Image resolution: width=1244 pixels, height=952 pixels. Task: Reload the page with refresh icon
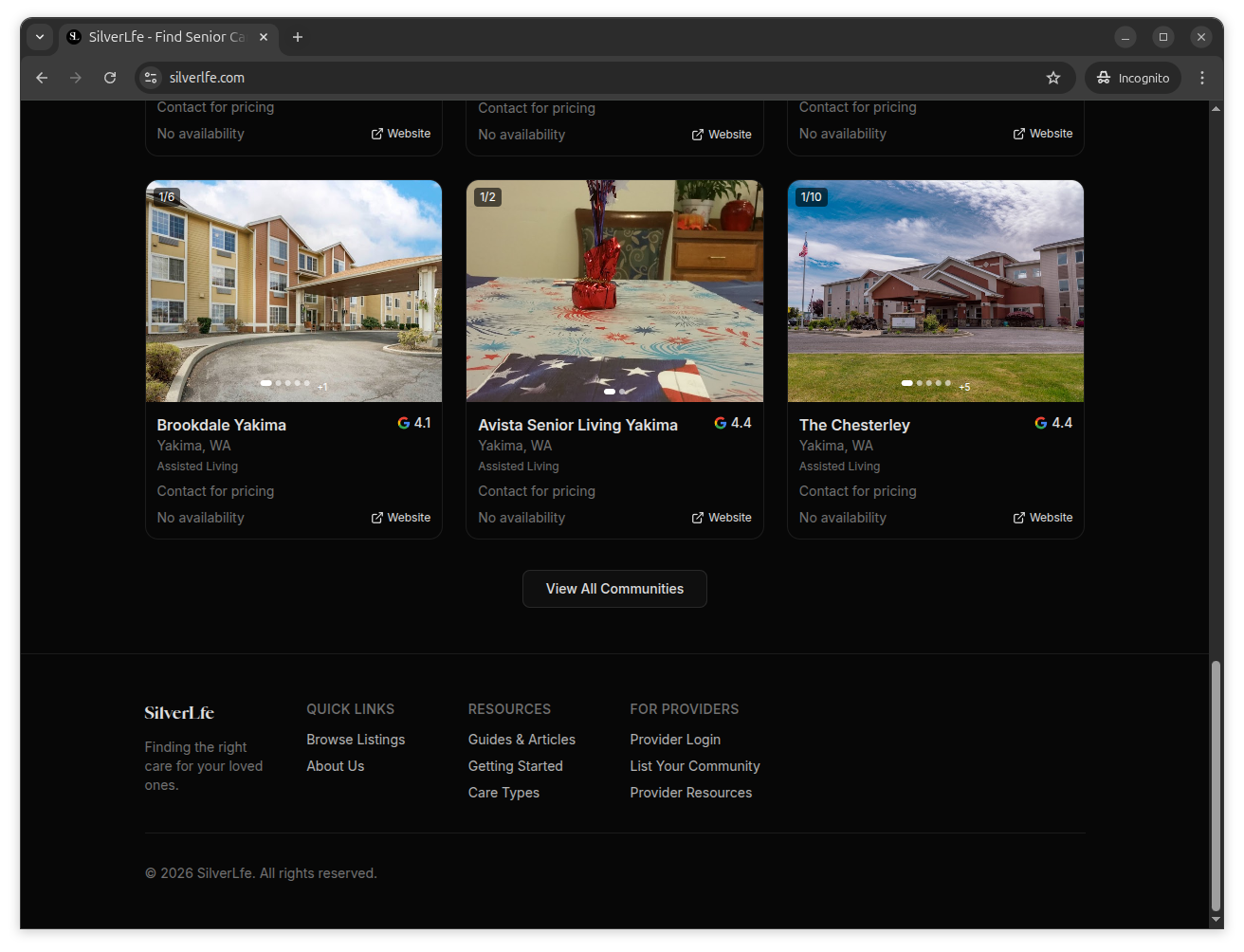[110, 78]
